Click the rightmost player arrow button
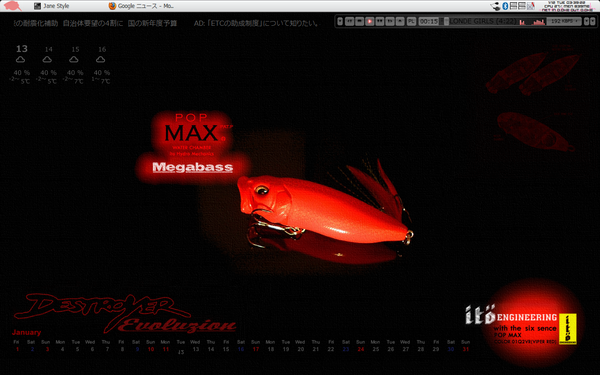The image size is (600, 375). [592, 21]
